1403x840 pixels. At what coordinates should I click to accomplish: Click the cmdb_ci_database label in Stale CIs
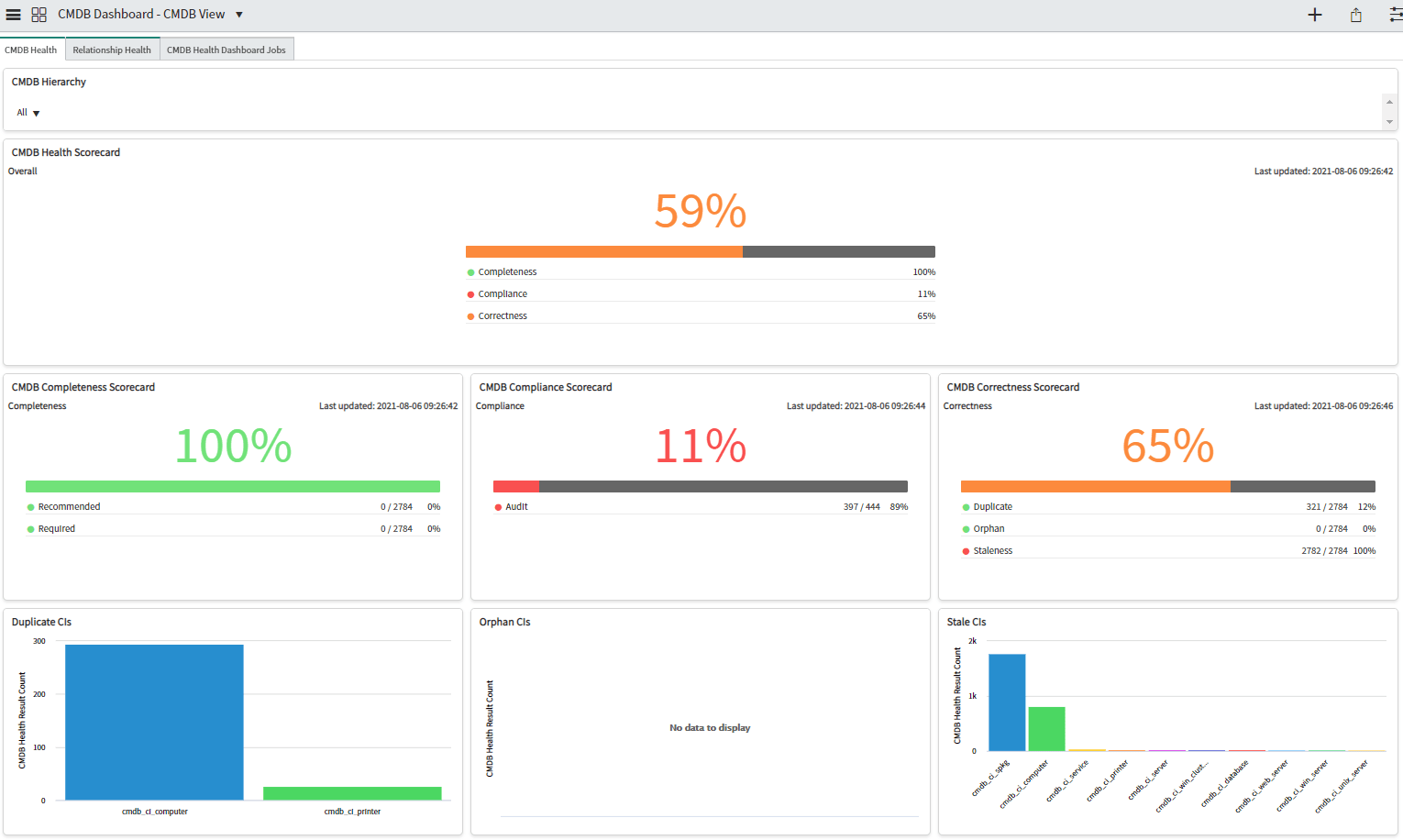pyautogui.click(x=1225, y=783)
